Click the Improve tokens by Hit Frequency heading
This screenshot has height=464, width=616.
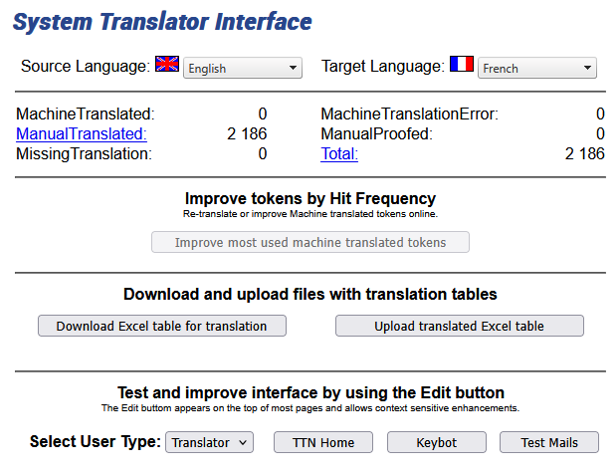click(x=310, y=199)
